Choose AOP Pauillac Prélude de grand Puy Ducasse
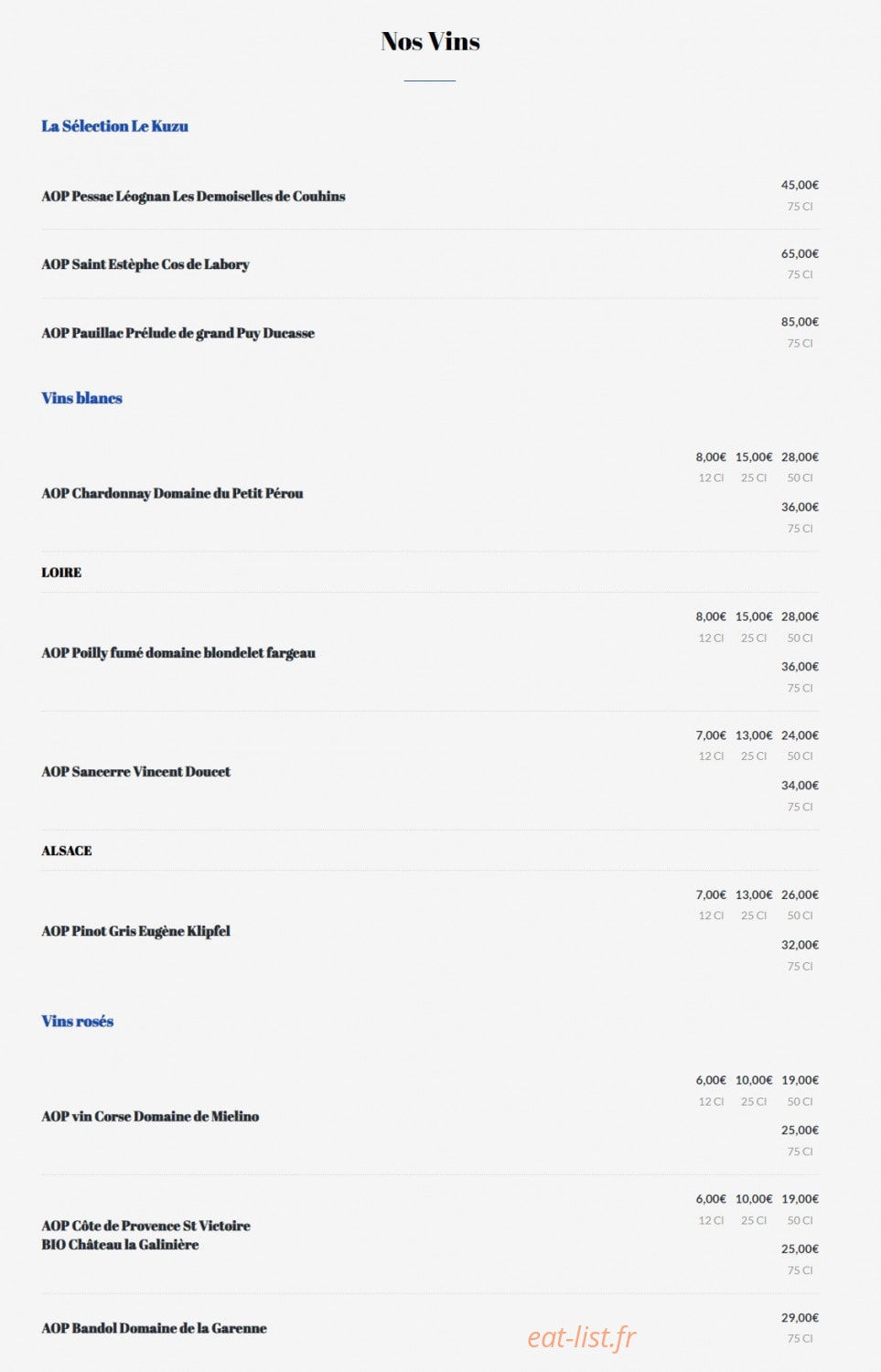 tap(177, 333)
